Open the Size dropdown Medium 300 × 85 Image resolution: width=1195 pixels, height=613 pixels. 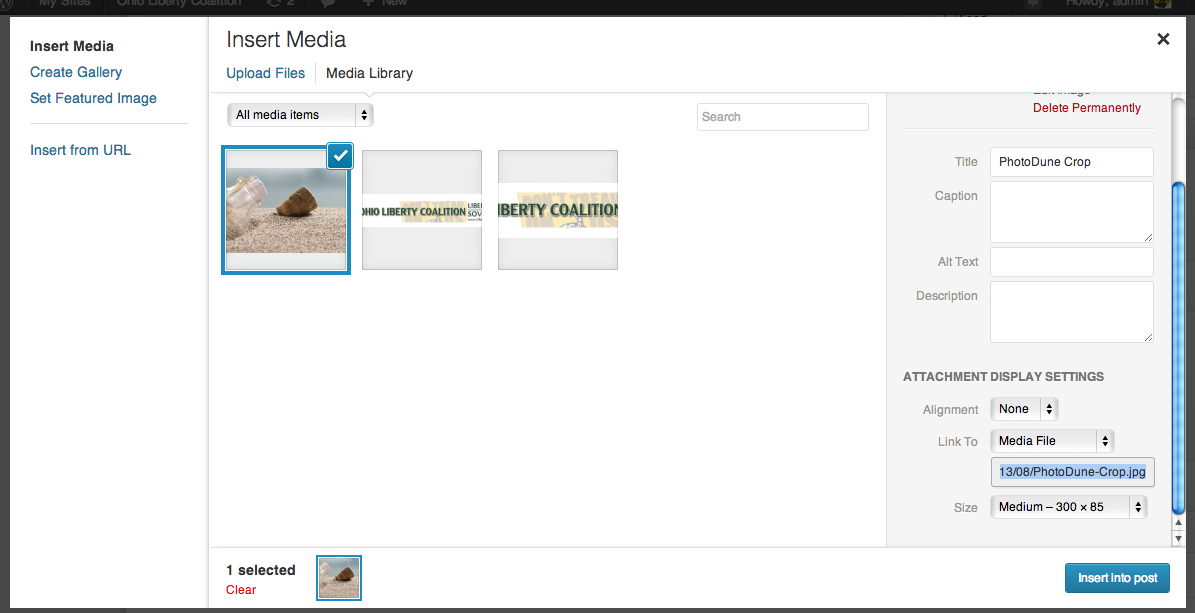click(1068, 507)
